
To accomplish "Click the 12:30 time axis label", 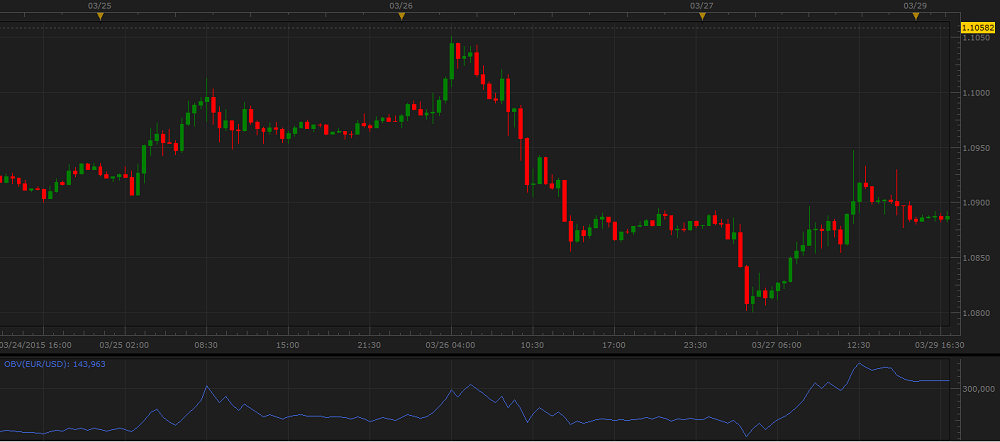I will coord(858,345).
